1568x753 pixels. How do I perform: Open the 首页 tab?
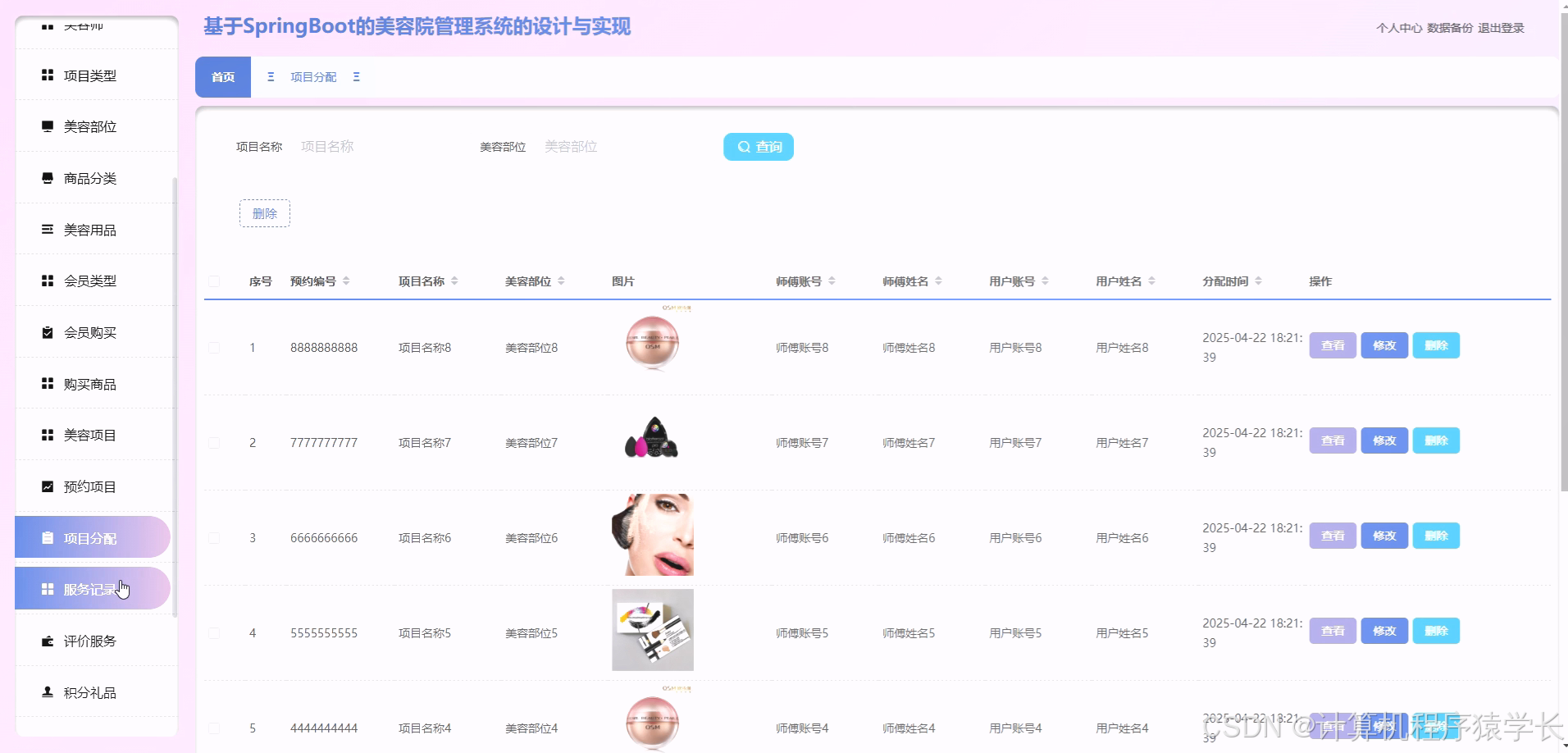[223, 77]
